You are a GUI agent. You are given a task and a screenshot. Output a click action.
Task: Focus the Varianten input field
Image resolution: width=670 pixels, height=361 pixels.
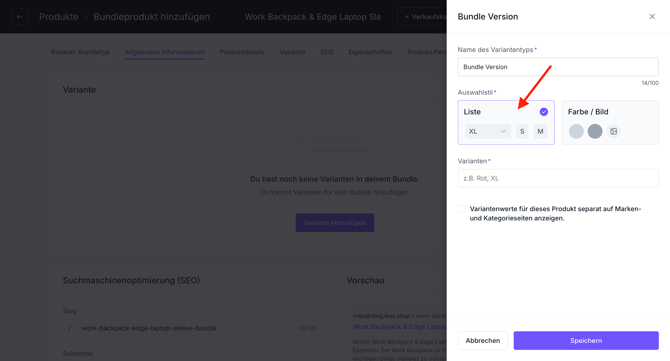pyautogui.click(x=558, y=179)
